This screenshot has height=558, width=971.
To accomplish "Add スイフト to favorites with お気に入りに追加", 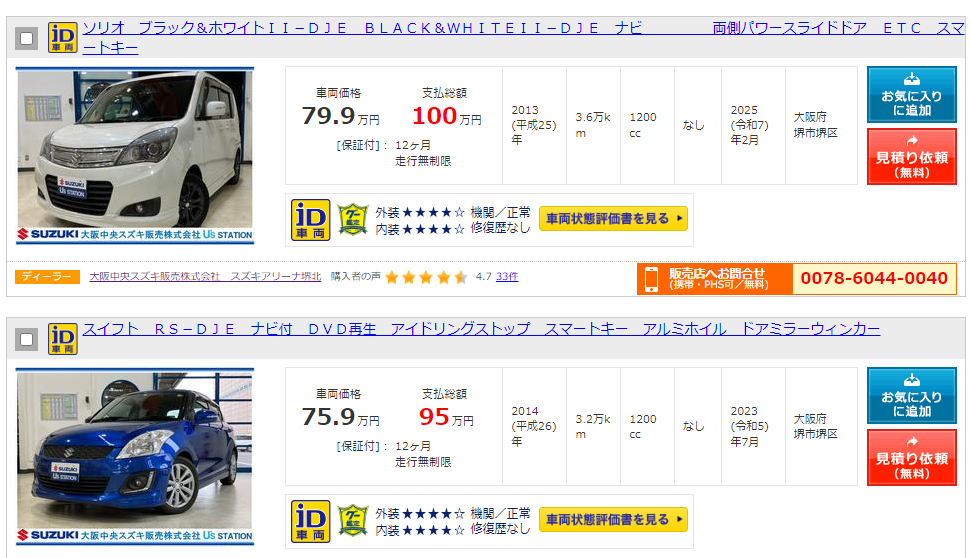I will (x=912, y=396).
